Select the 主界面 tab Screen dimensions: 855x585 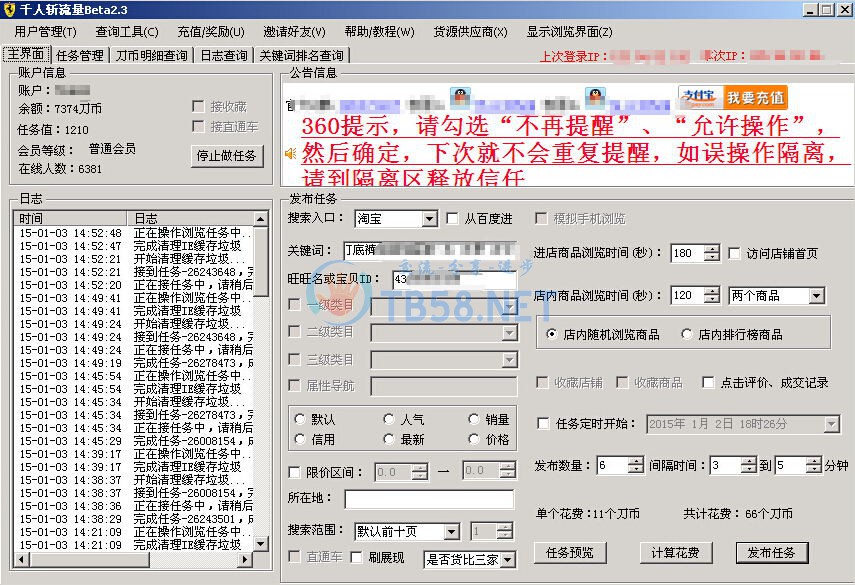pos(26,55)
